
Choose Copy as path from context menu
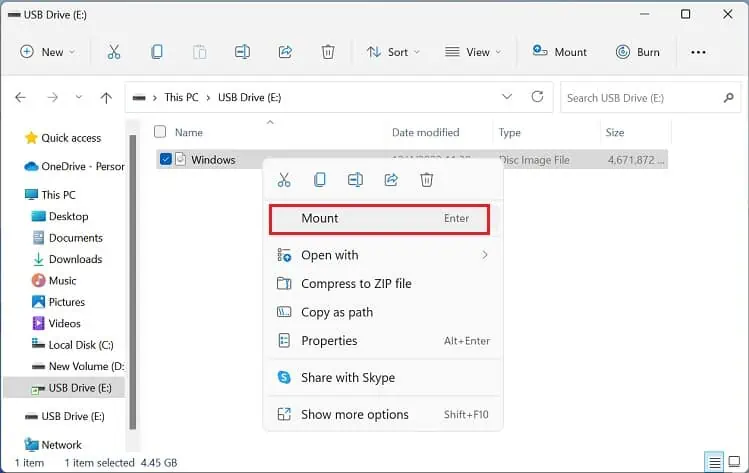[x=337, y=312]
